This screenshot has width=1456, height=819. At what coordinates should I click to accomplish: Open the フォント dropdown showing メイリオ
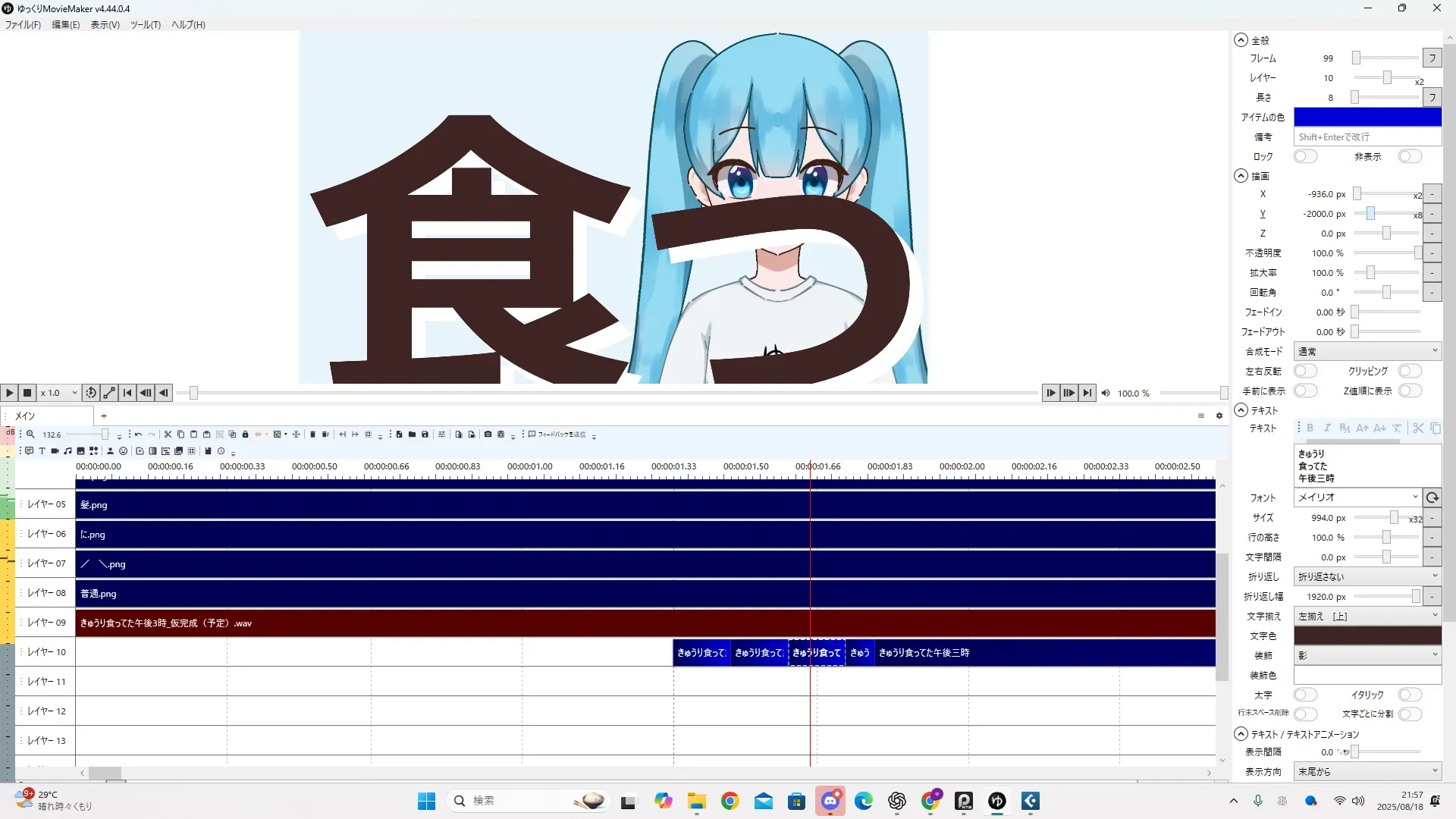click(x=1357, y=497)
